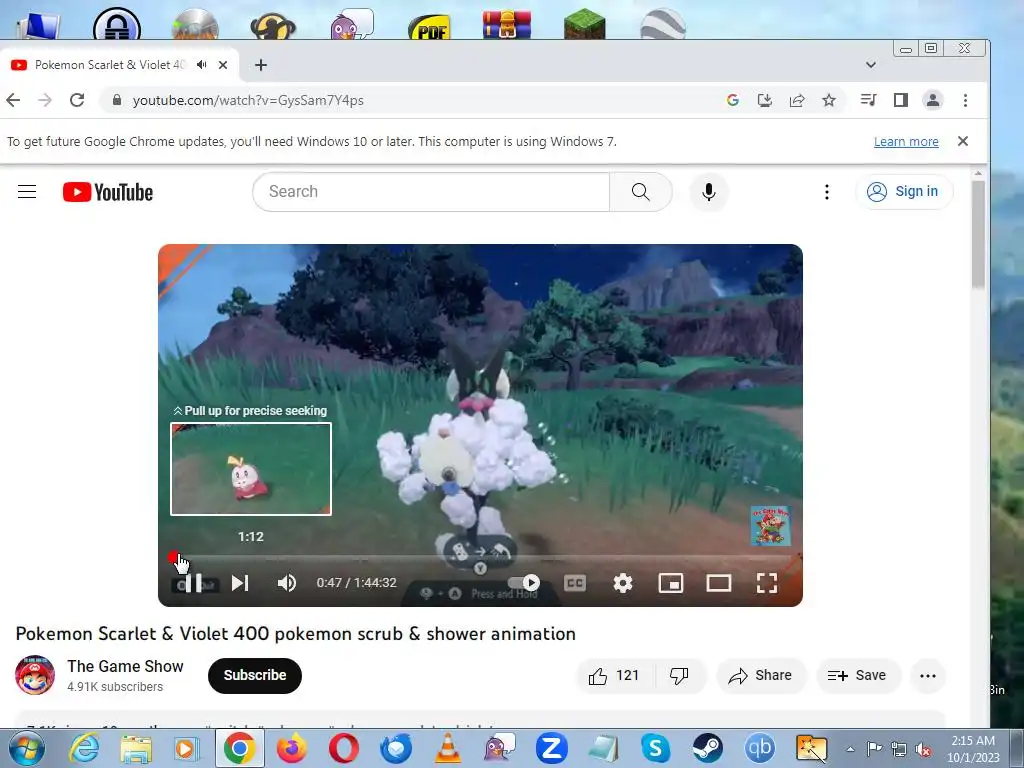Subscribe to The Game Show

pos(255,675)
